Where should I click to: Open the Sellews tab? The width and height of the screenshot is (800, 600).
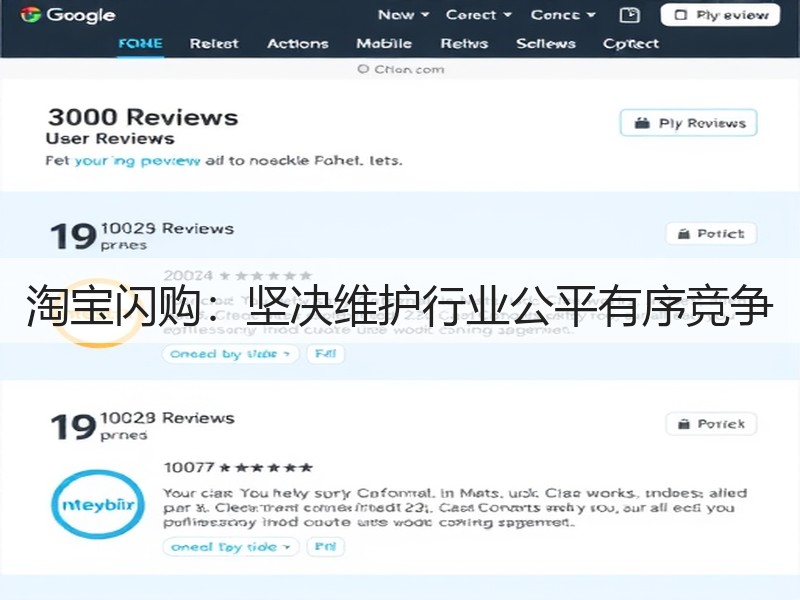(x=545, y=43)
